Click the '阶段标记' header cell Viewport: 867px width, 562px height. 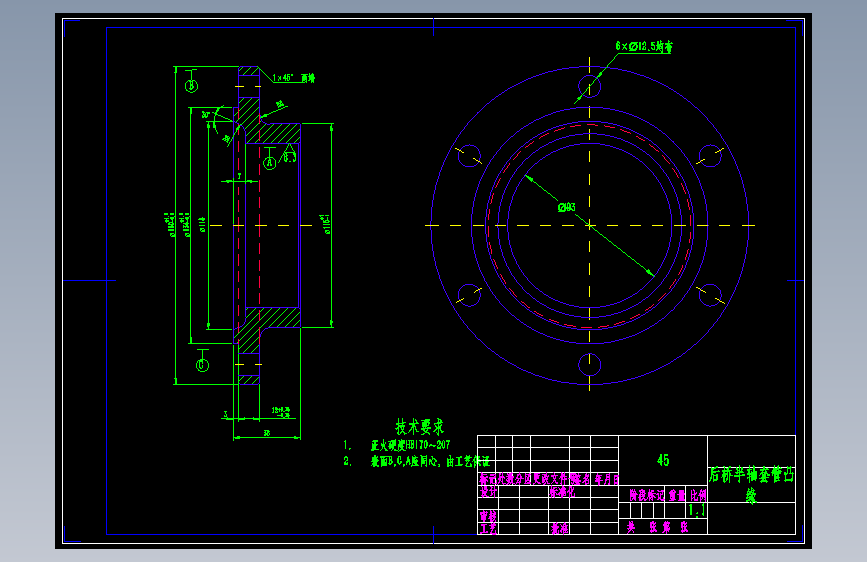coord(647,495)
